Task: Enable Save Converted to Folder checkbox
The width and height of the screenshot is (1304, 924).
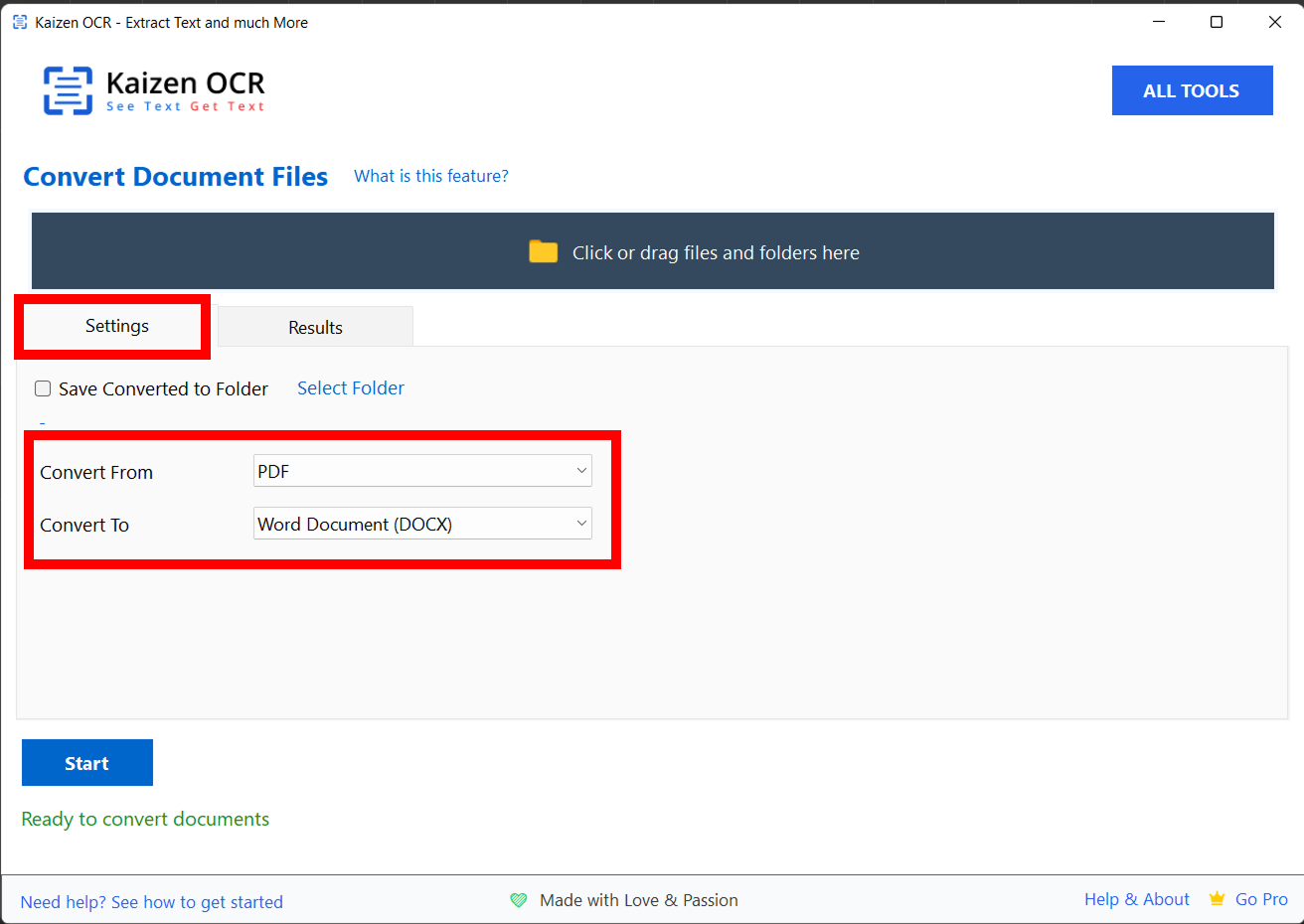Action: [43, 388]
